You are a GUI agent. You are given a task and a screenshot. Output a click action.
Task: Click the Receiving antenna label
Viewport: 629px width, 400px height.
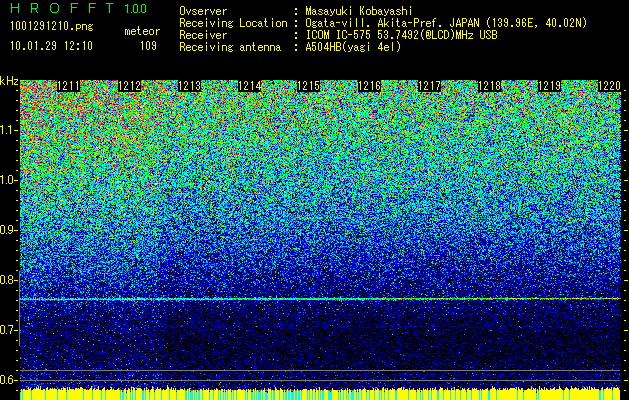point(230,47)
